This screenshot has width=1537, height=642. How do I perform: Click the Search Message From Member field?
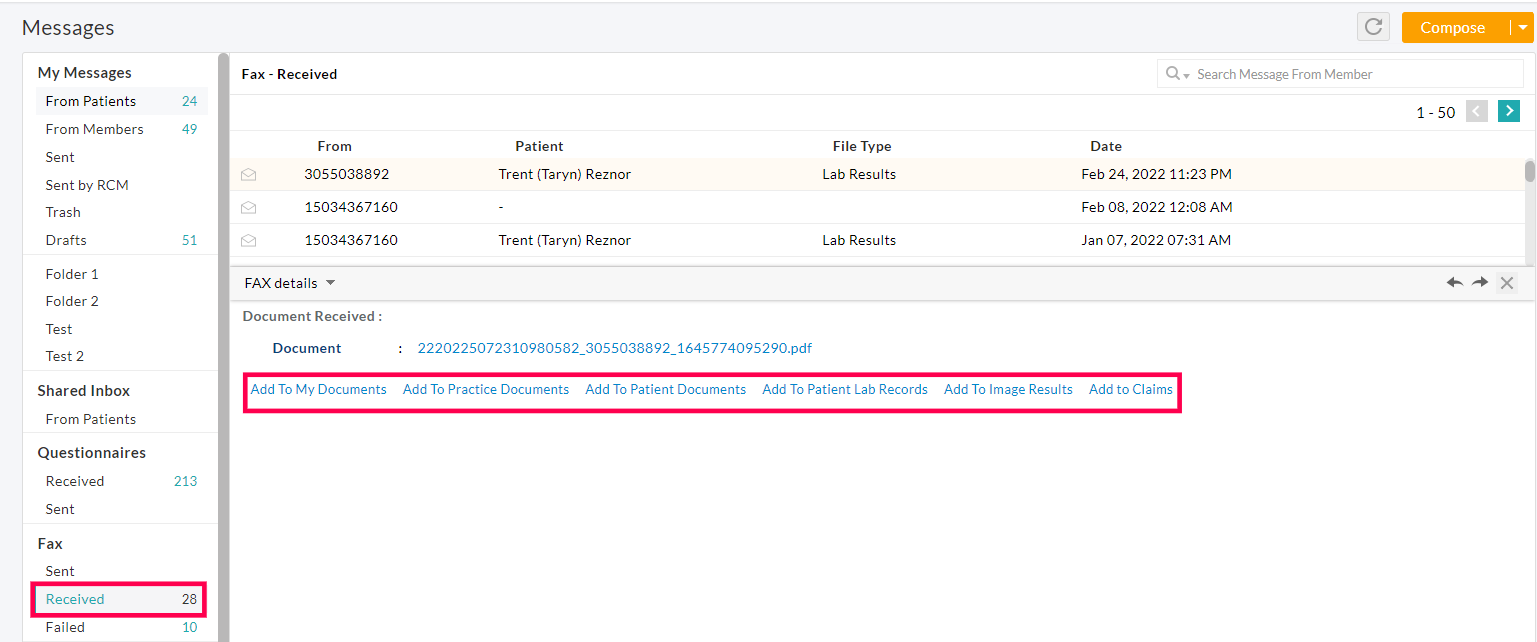[x=1354, y=74]
